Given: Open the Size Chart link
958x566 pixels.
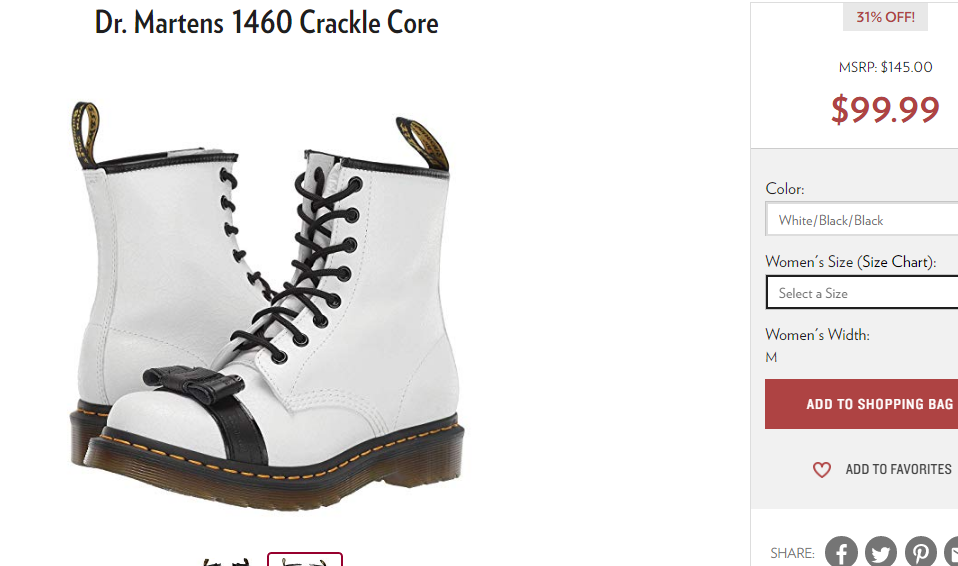Looking at the screenshot, I should click(894, 262).
